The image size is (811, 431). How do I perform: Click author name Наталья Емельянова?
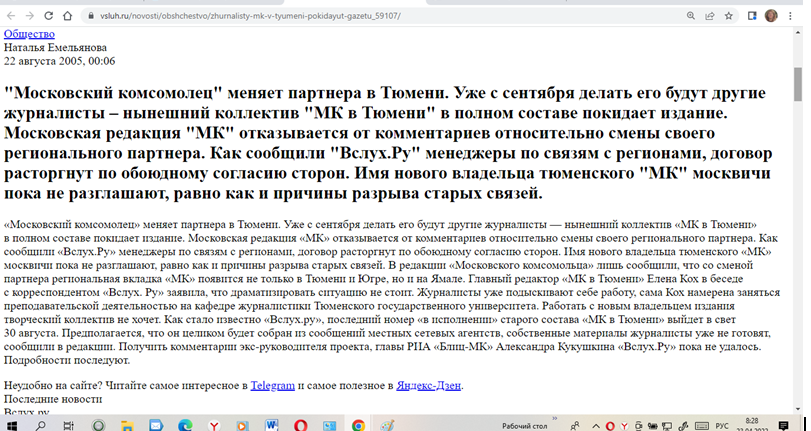tap(55, 48)
